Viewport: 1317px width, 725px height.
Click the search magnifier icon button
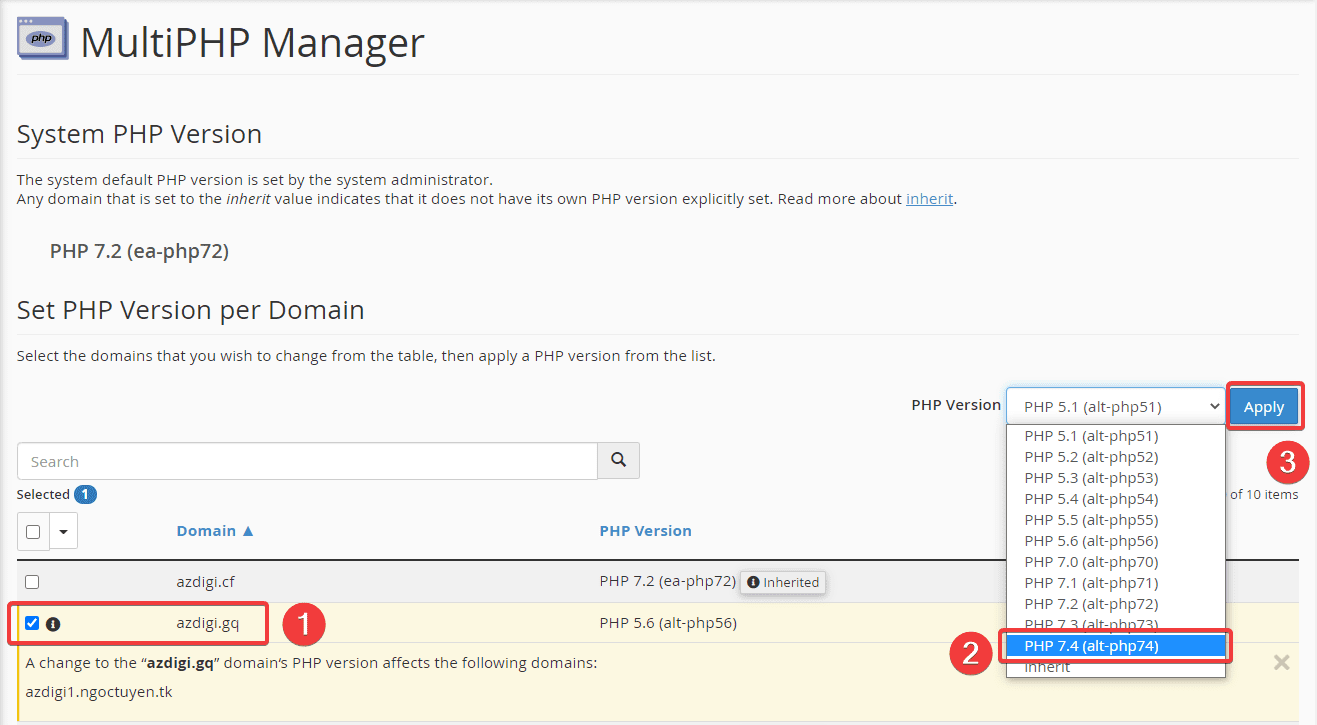coord(618,461)
